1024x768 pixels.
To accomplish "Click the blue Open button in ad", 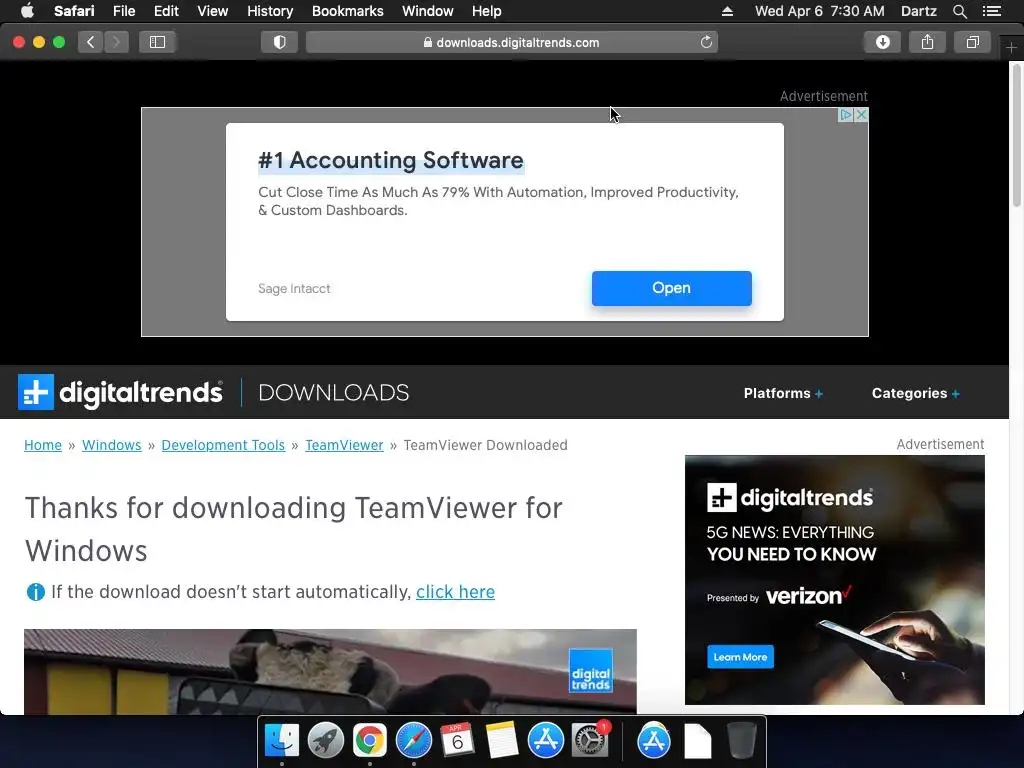I will [x=671, y=288].
